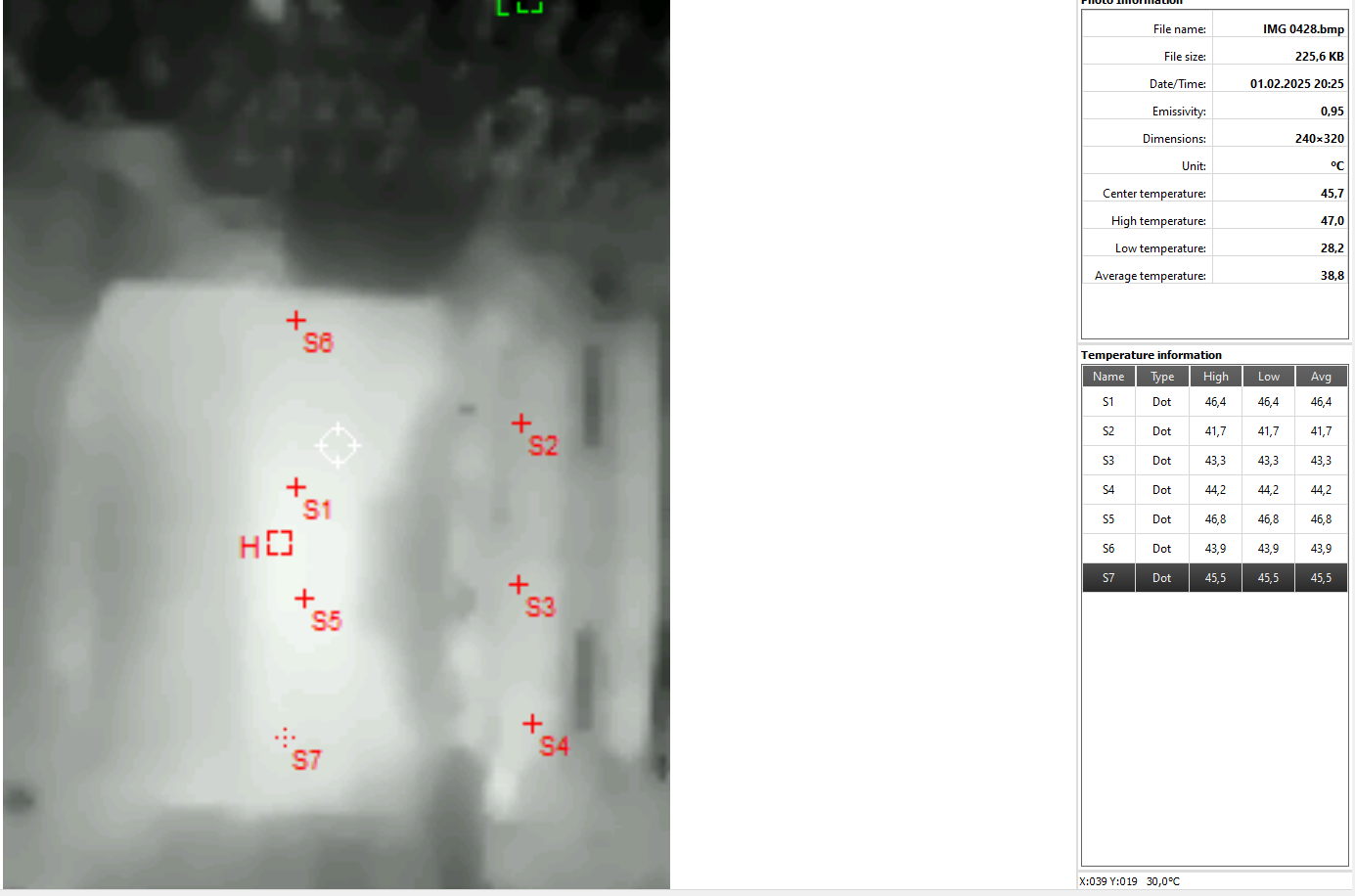Image resolution: width=1355 pixels, height=896 pixels.
Task: Select the S6 crosshair marker on thermal image
Action: pyautogui.click(x=295, y=320)
